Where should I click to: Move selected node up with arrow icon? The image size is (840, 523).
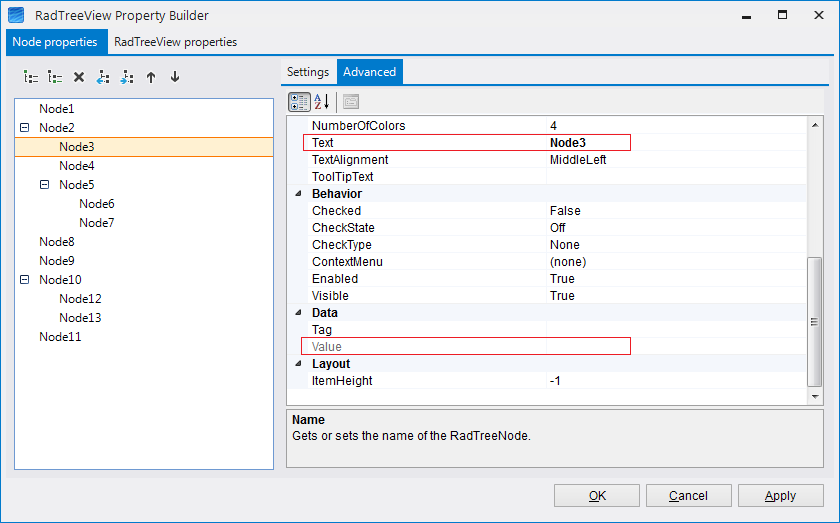tap(151, 77)
